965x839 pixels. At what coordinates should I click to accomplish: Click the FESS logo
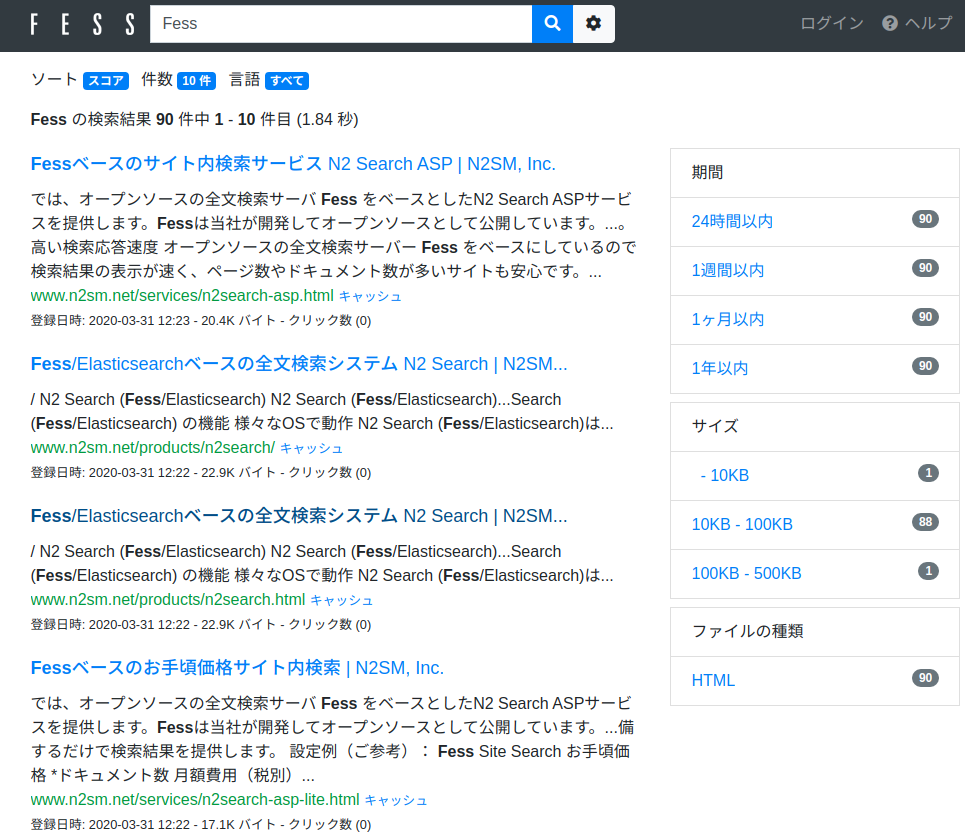[82, 25]
